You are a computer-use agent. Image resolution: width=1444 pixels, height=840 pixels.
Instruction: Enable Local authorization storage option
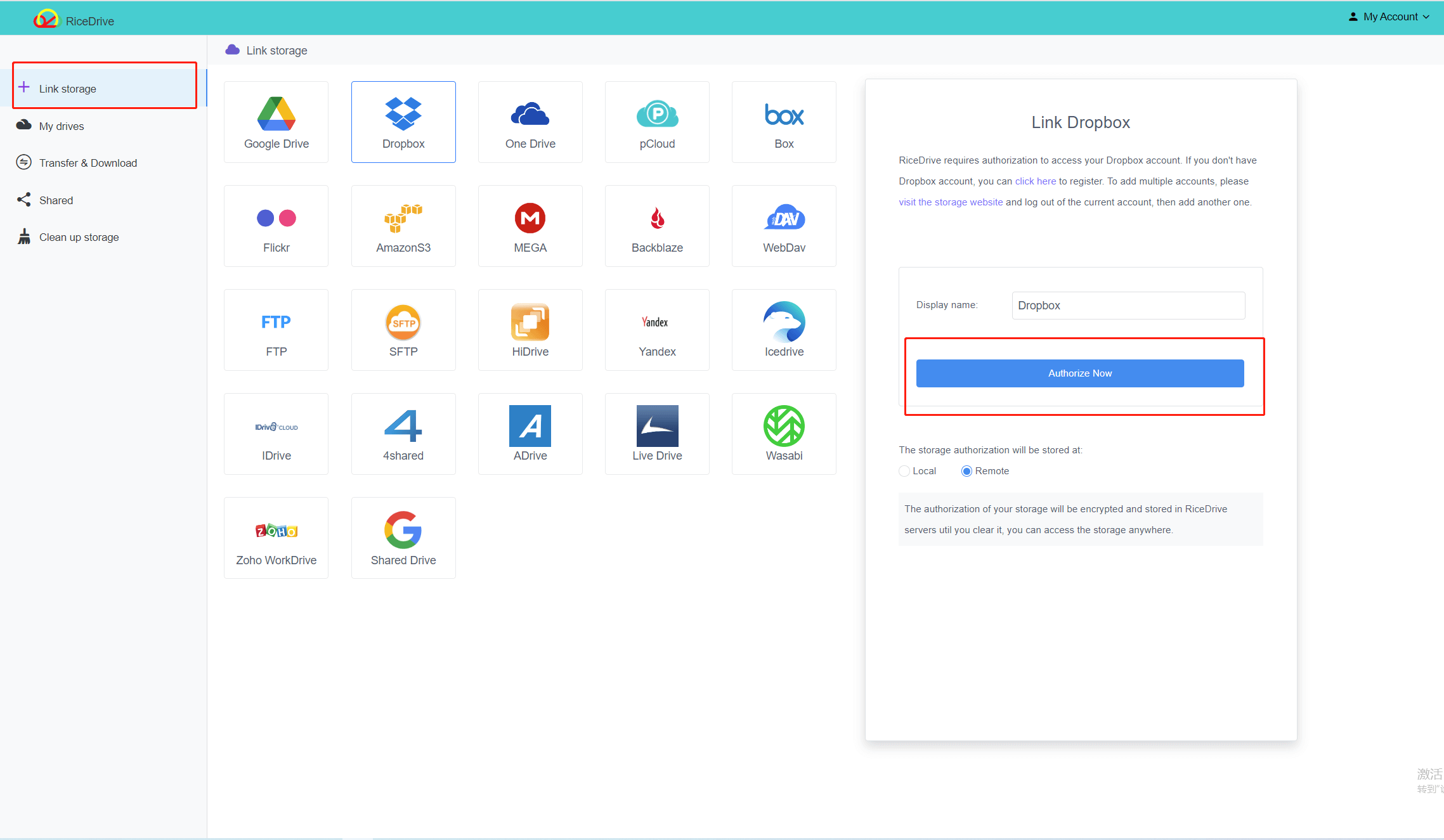(905, 470)
